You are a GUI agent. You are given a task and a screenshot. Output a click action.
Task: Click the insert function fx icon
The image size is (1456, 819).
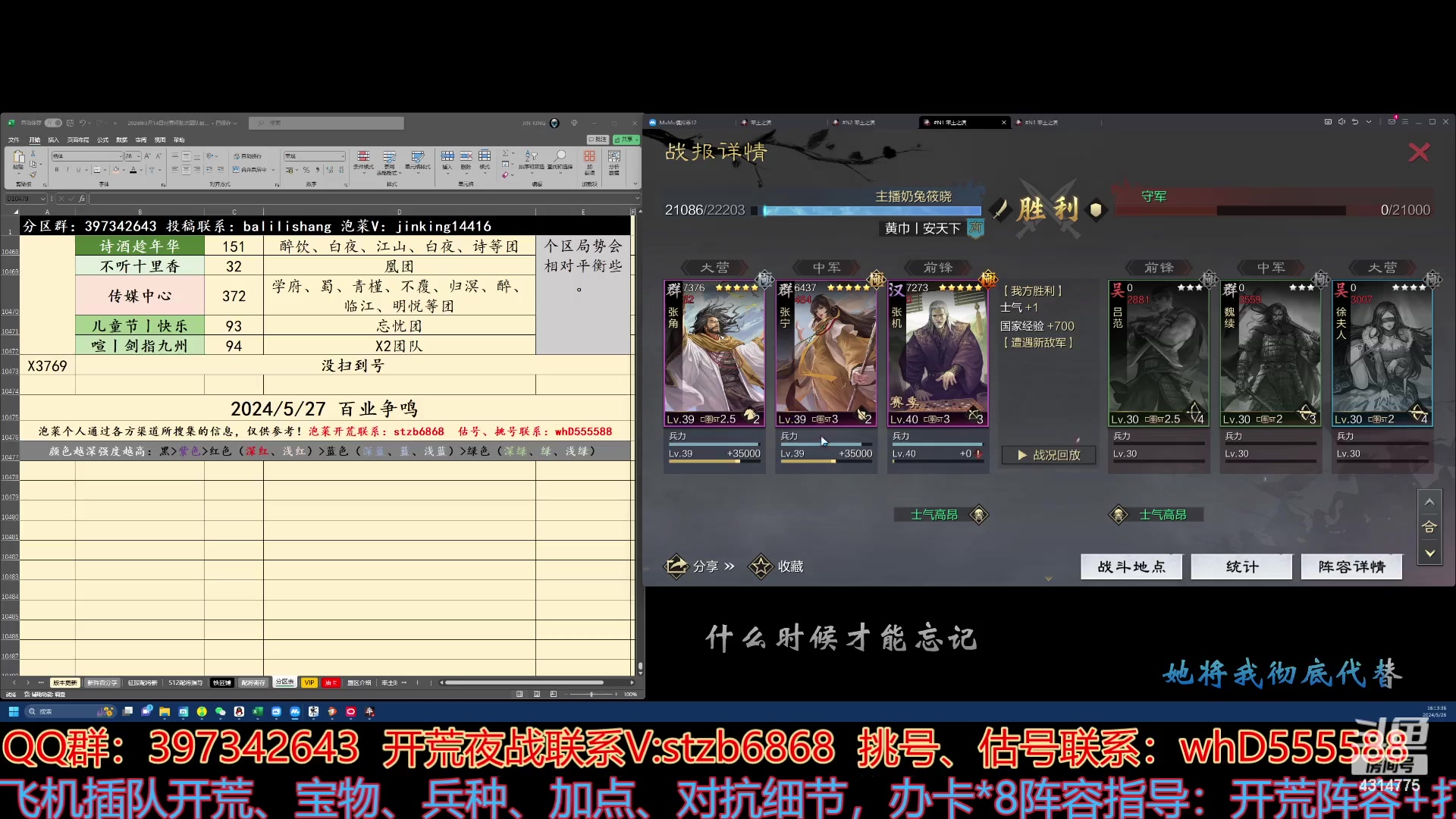point(82,199)
